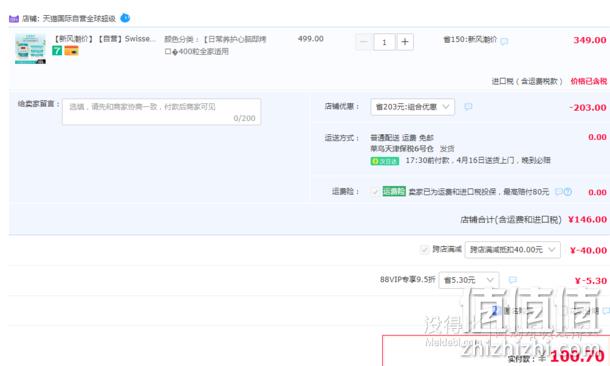Click the Tmall store logo icon
The height and width of the screenshot is (366, 610).
[14, 19]
